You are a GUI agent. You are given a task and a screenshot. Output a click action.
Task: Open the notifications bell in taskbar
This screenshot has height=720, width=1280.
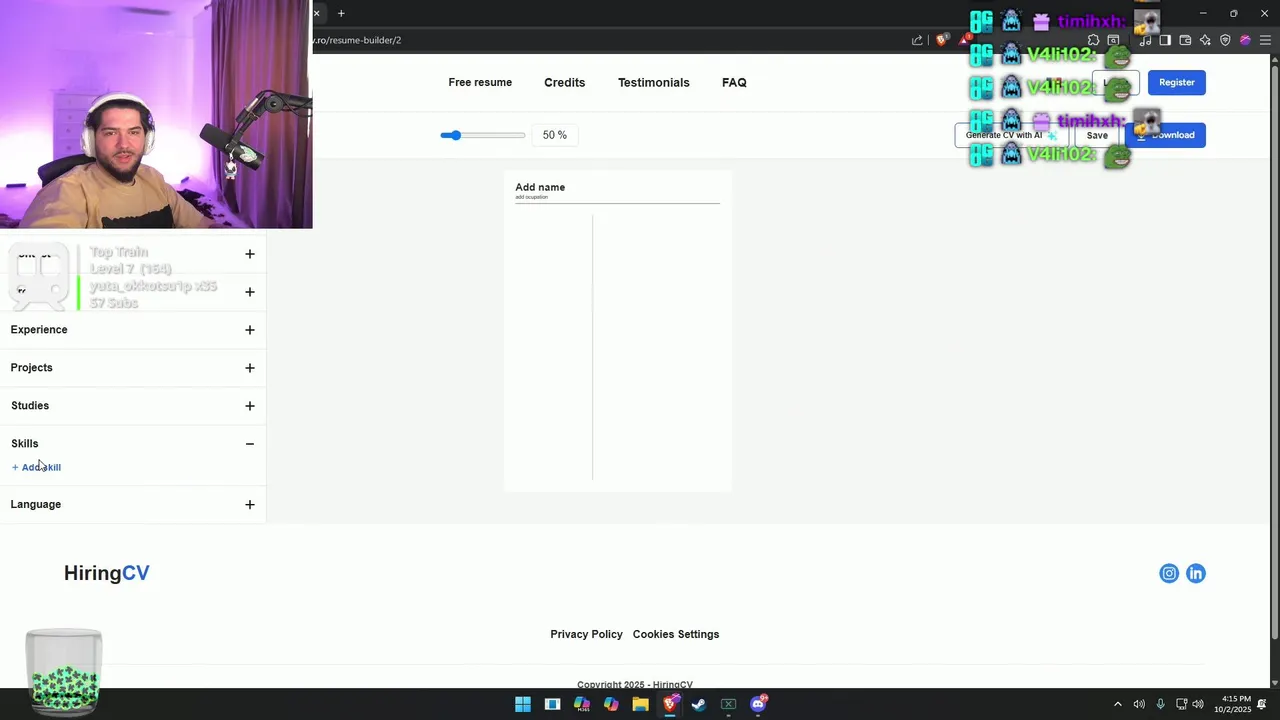coord(1262,704)
